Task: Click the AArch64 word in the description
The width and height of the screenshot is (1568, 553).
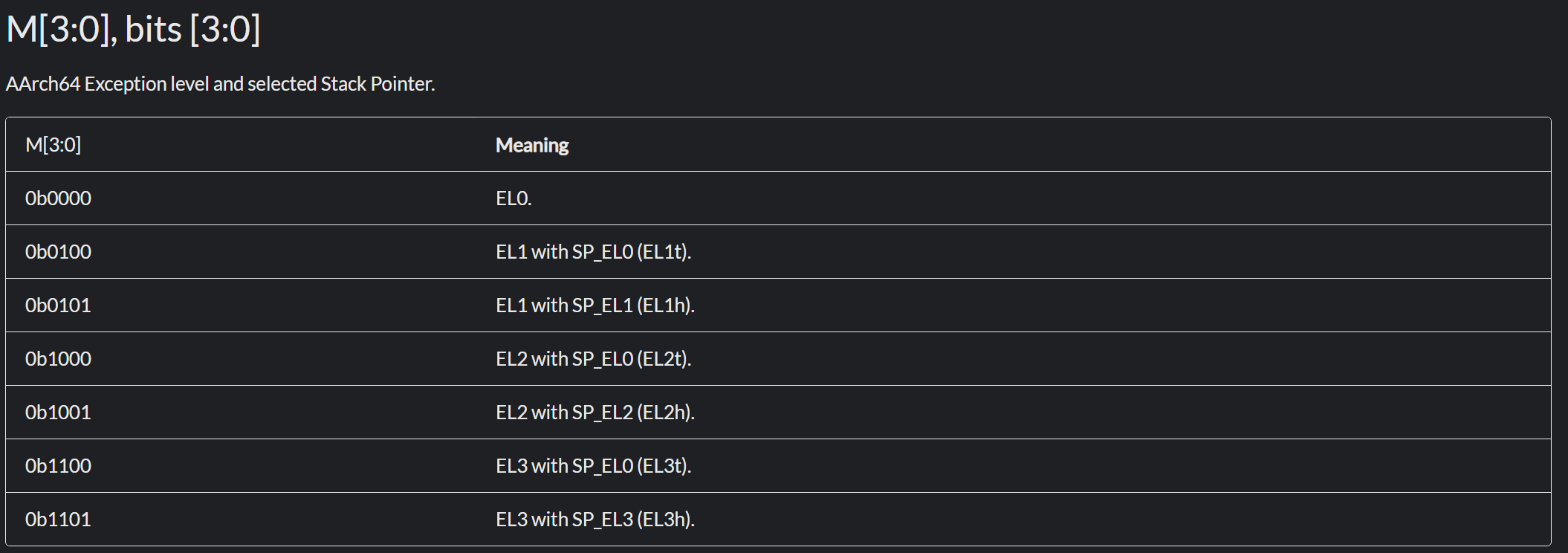Action: [42, 84]
